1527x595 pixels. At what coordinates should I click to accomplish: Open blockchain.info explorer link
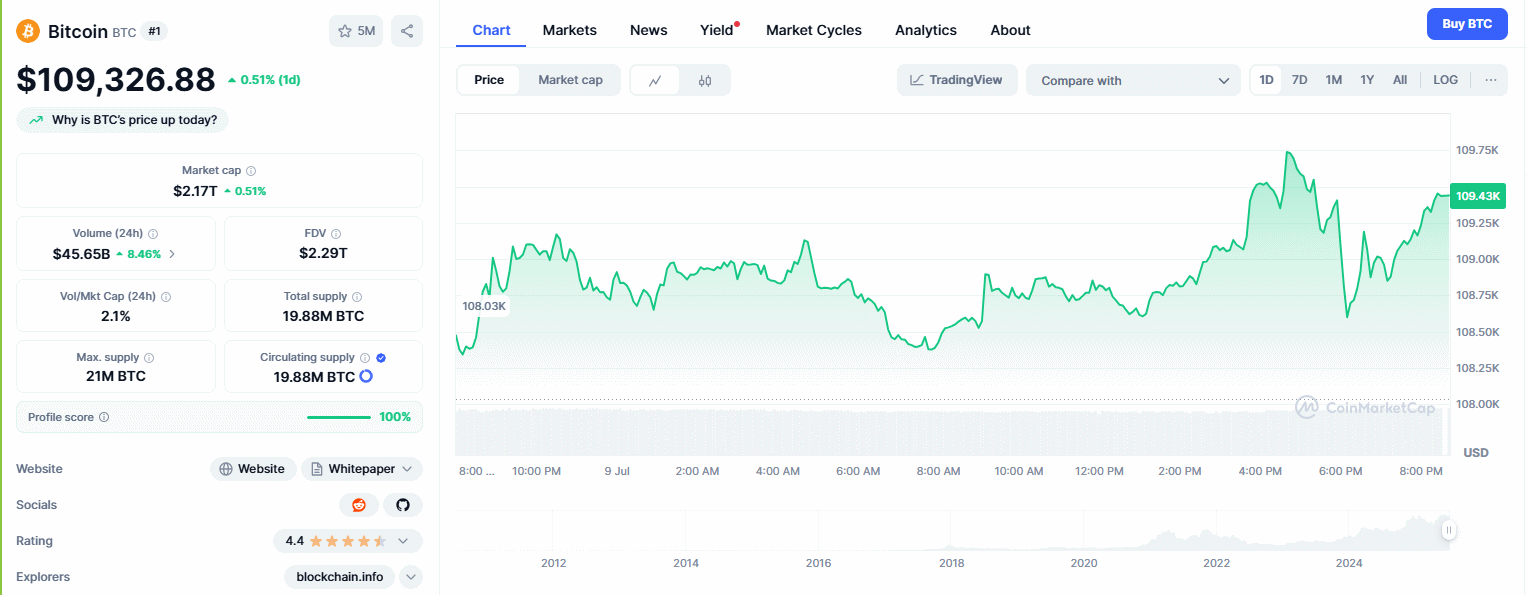[x=340, y=577]
